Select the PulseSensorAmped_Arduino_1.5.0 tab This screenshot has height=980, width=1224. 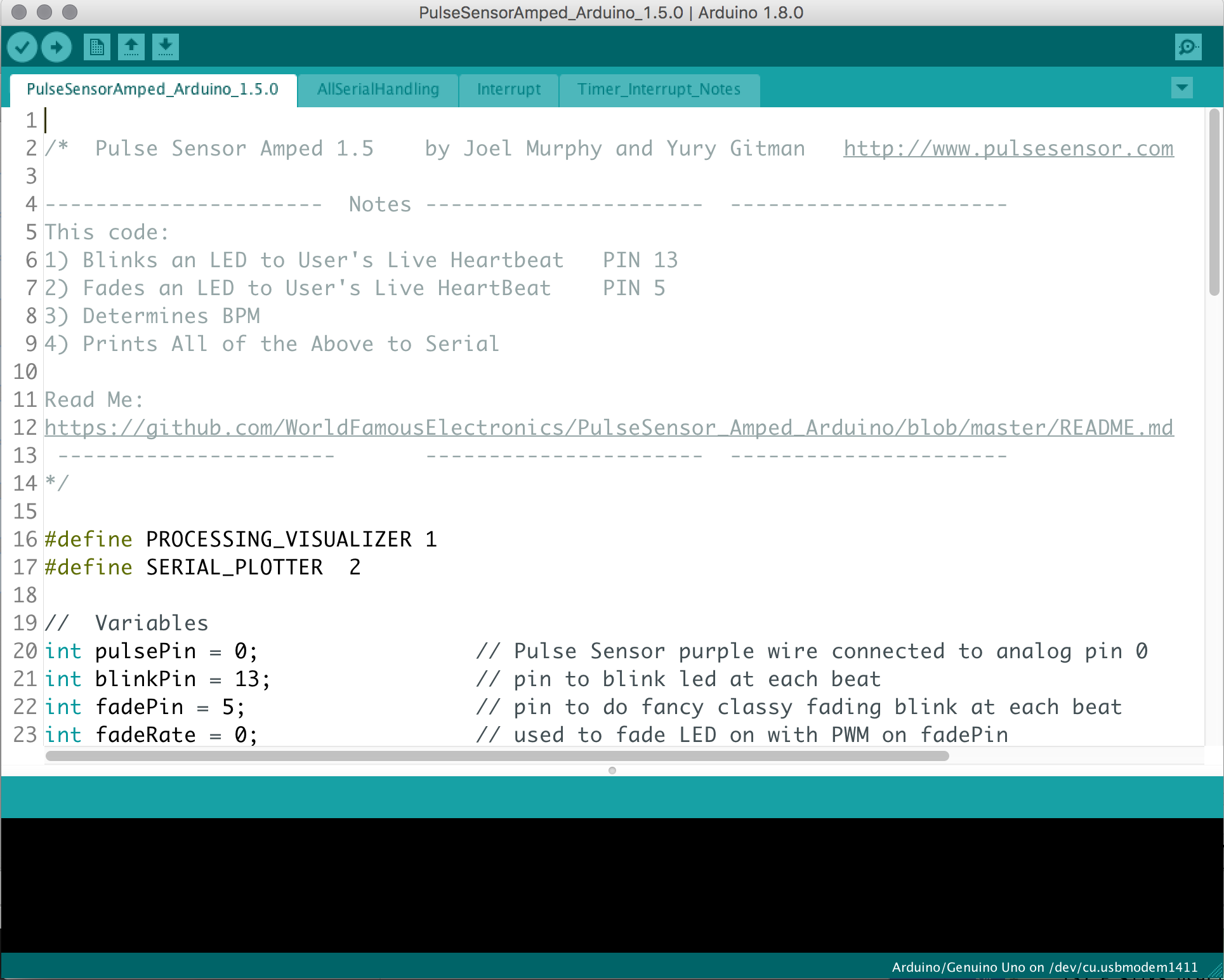152,89
